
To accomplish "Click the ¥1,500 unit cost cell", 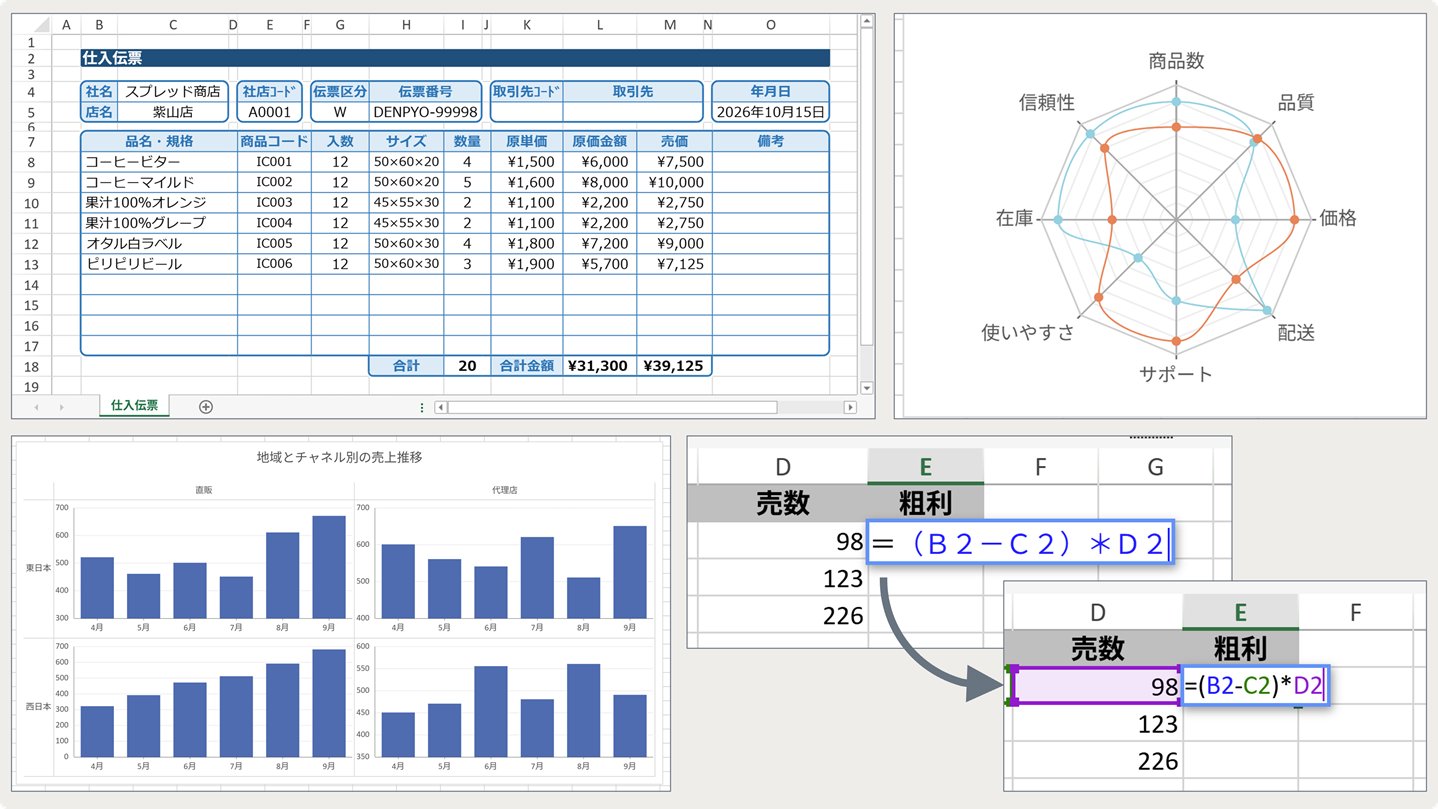I will (527, 162).
